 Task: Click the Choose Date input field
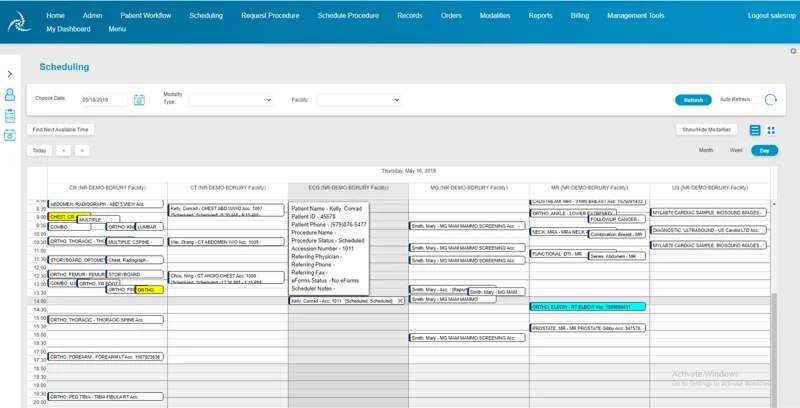click(104, 100)
